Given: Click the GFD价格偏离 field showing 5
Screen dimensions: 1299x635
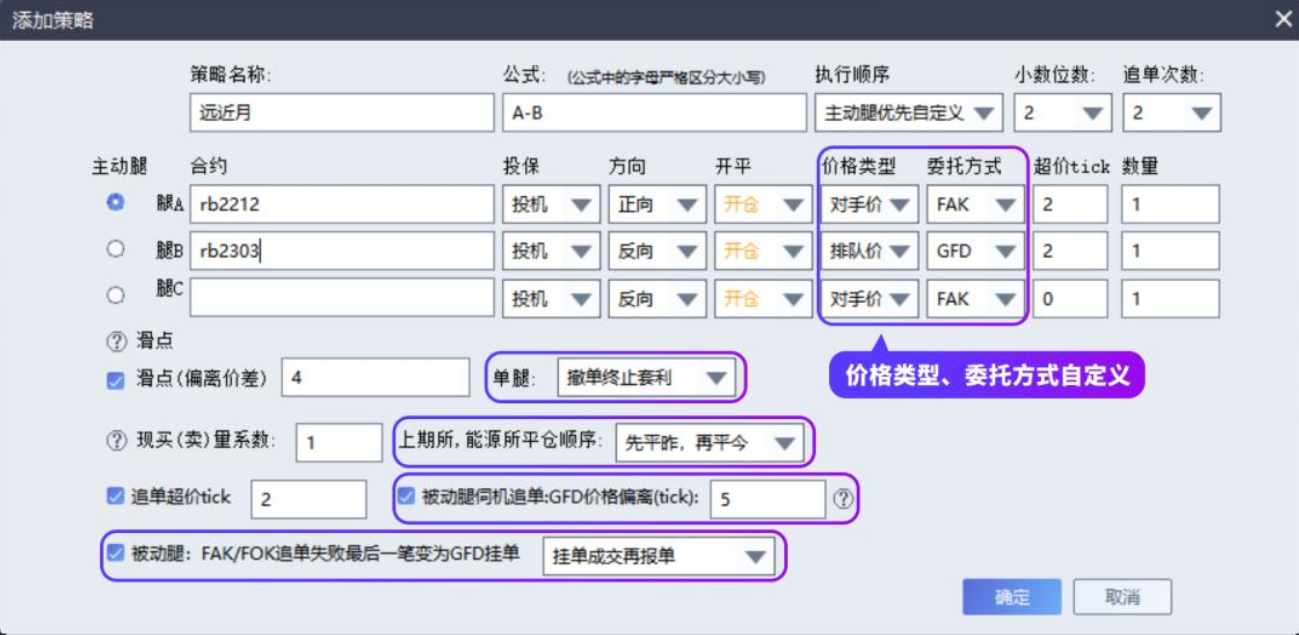Looking at the screenshot, I should click(x=768, y=499).
